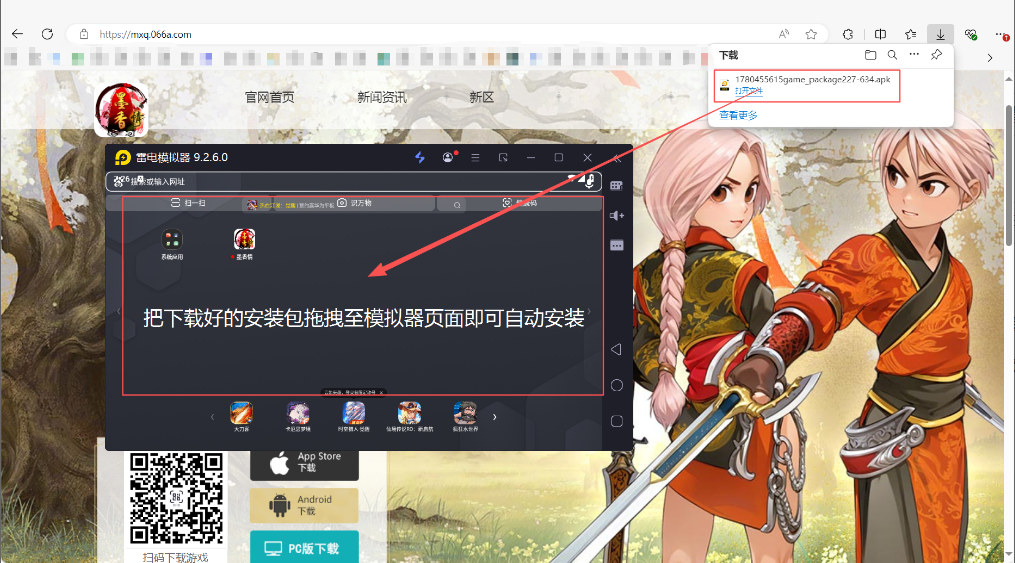
Task: Open the browser extensions icon
Action: tap(848, 34)
